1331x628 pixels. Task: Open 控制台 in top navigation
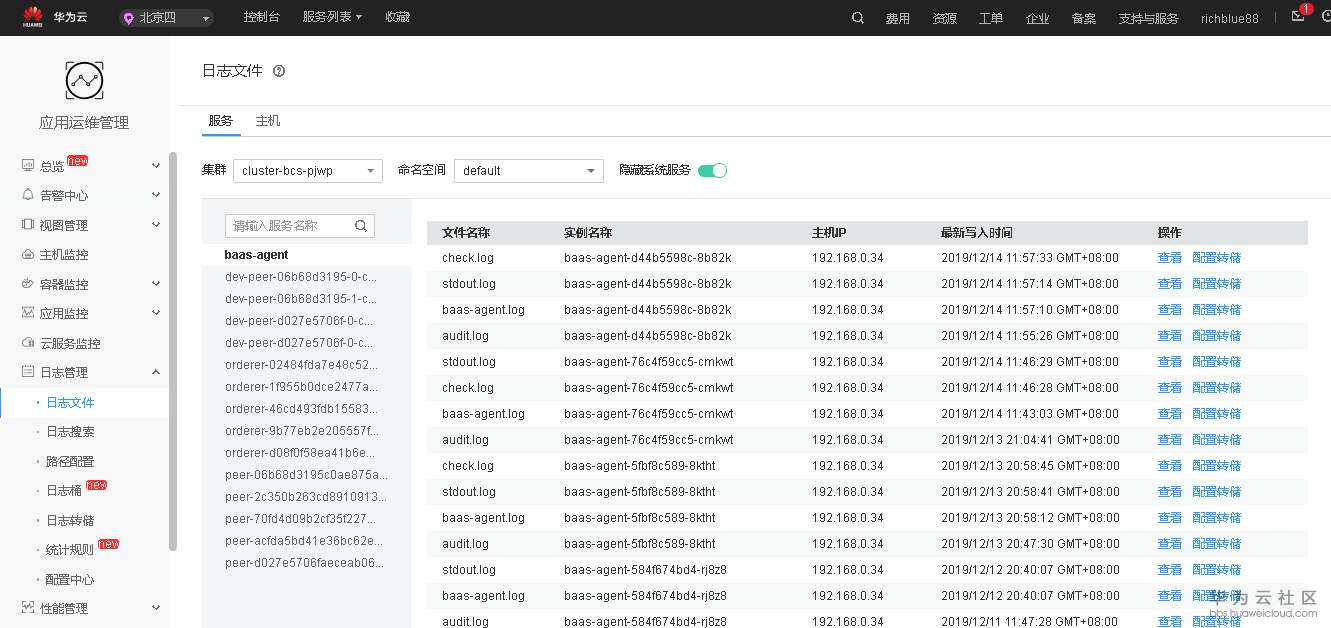[262, 17]
